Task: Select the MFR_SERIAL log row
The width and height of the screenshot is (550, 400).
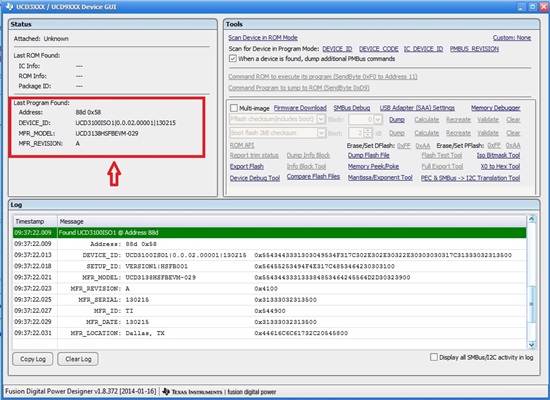Action: point(269,300)
